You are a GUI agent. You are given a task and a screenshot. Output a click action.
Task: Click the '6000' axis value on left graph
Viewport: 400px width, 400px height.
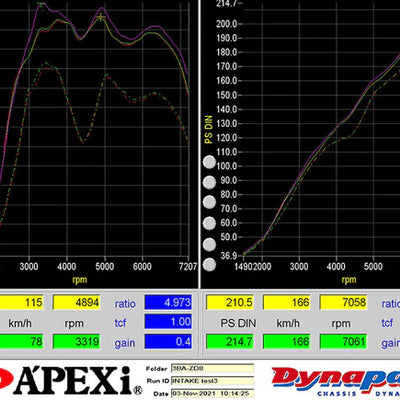pos(142,267)
